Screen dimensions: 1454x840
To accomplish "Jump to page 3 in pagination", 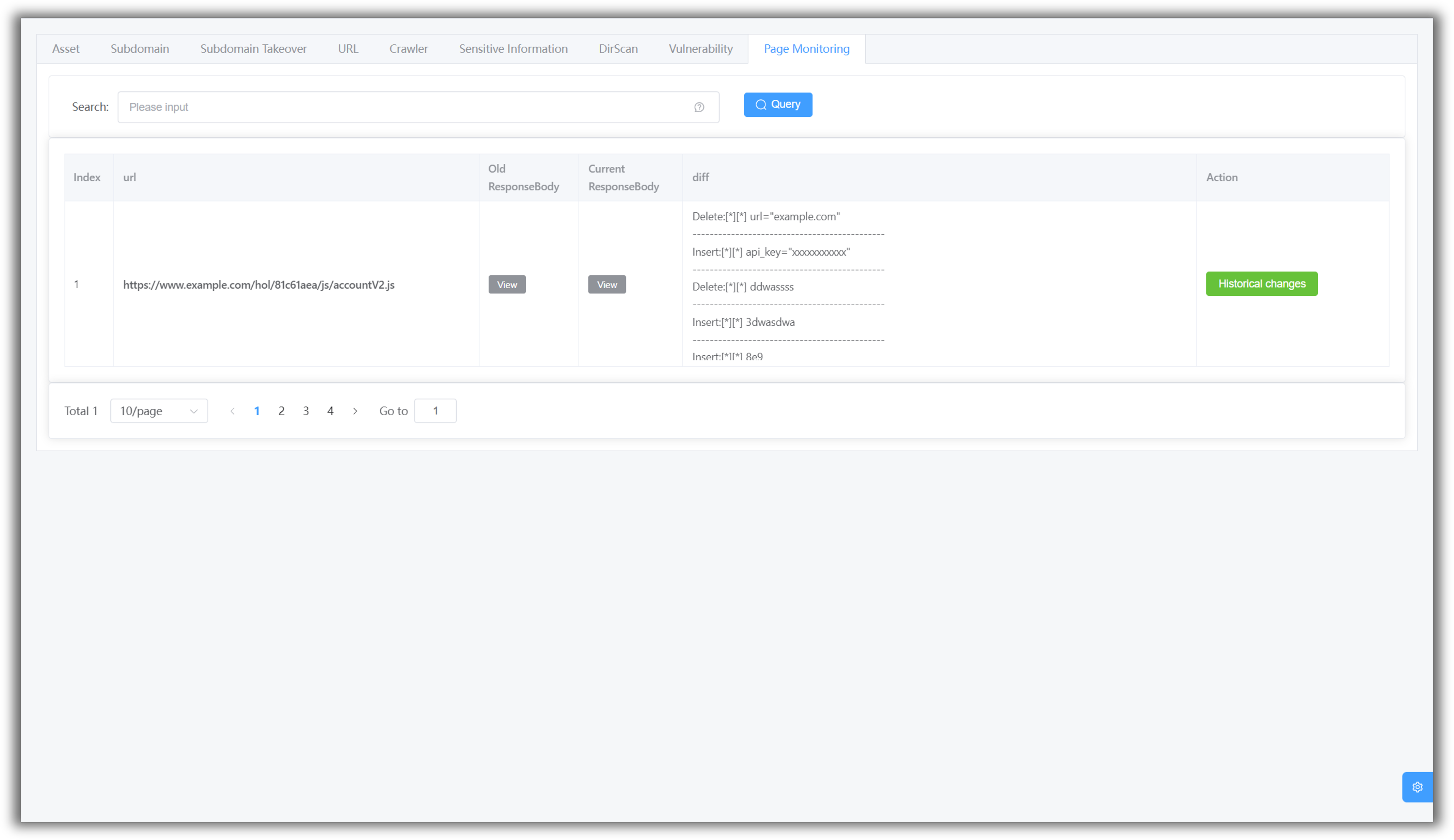I will point(306,411).
